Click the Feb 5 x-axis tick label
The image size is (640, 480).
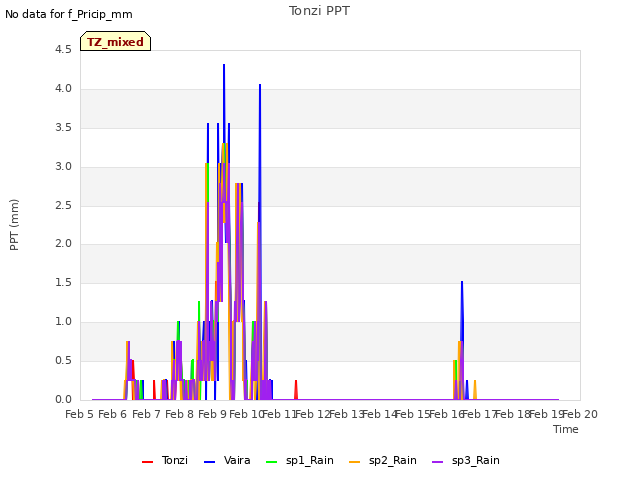pos(80,414)
